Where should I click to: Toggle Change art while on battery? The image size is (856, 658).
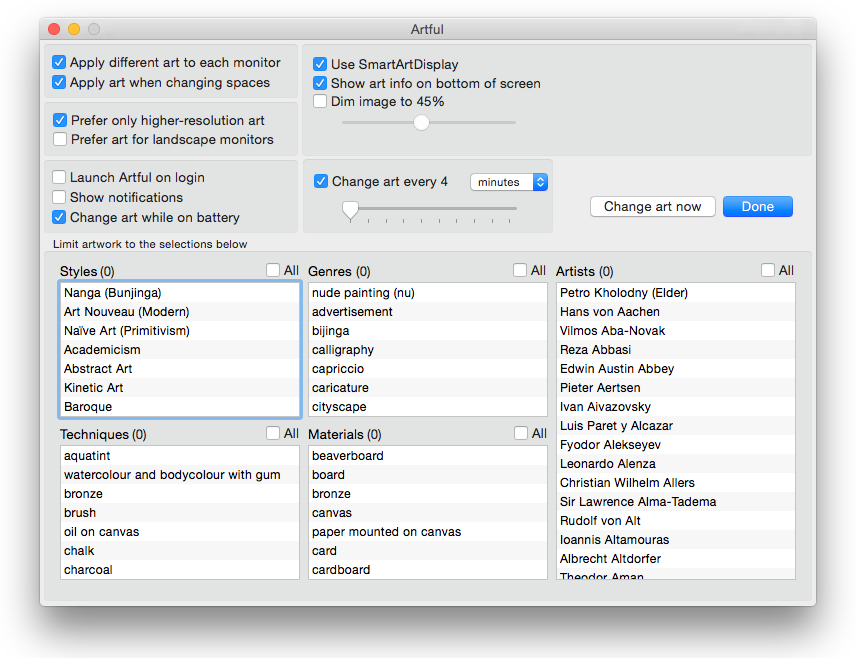[x=59, y=217]
